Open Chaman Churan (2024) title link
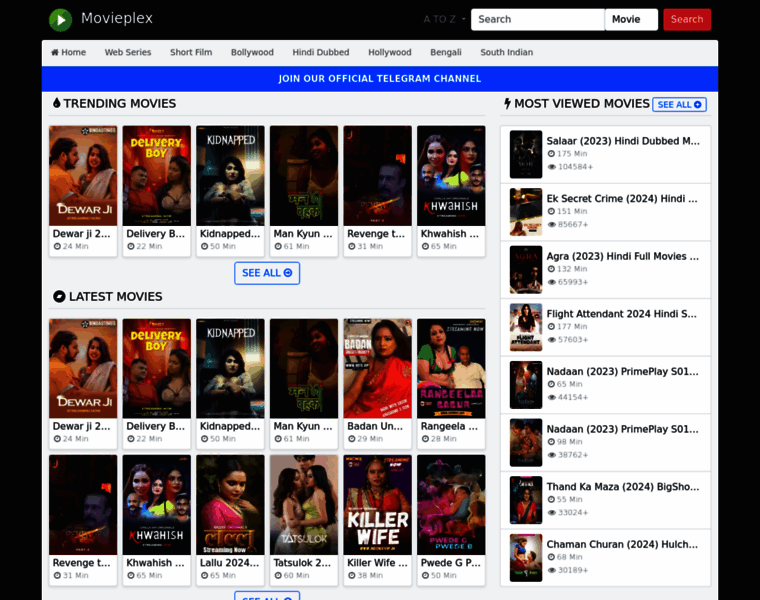The width and height of the screenshot is (760, 600). click(622, 545)
